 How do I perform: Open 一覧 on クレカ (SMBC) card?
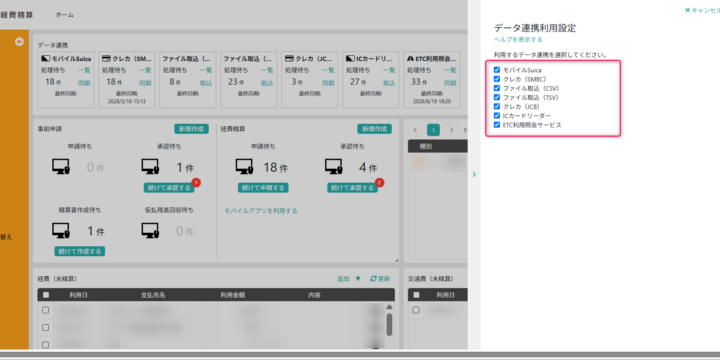tap(145, 70)
